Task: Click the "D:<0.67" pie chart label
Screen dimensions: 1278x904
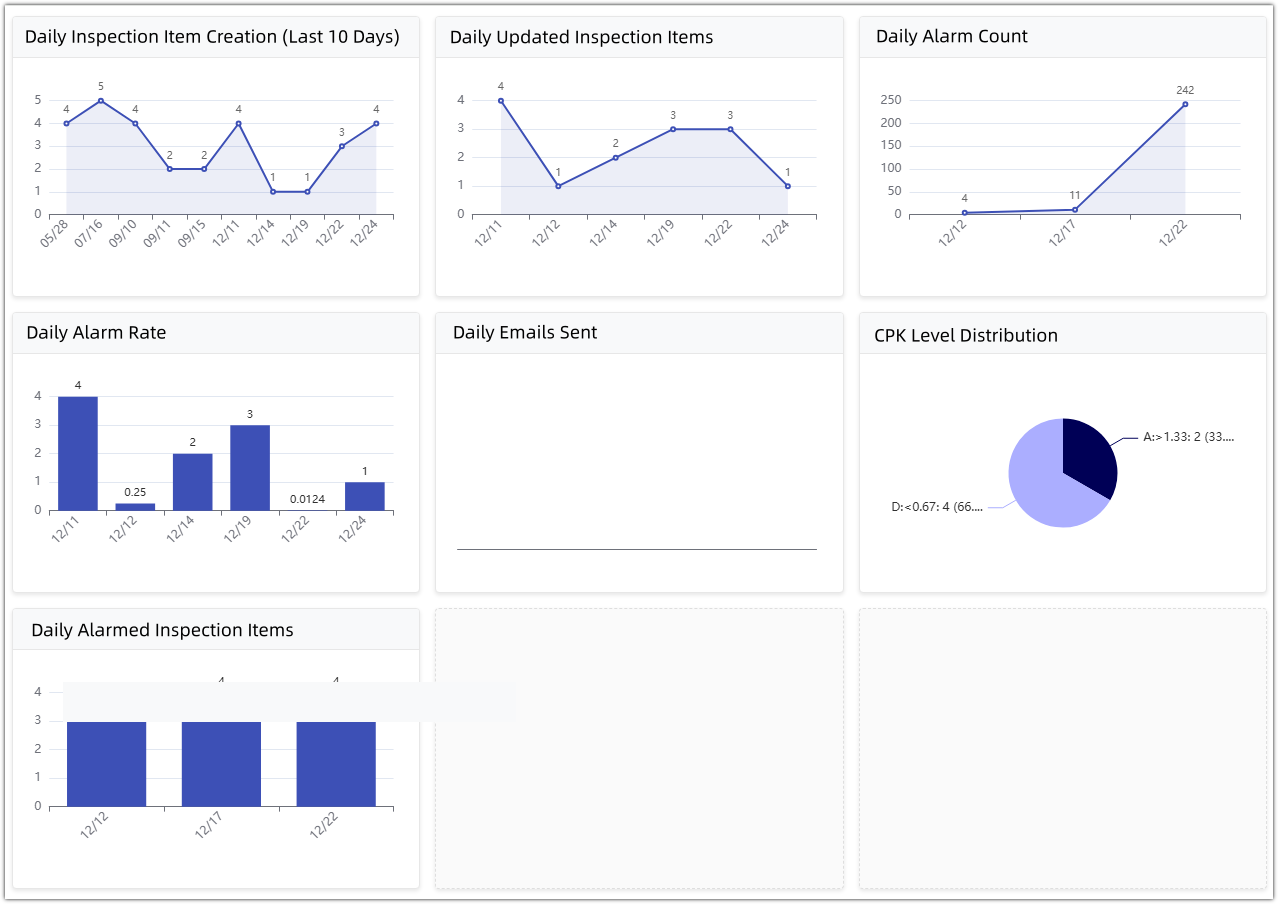Action: pyautogui.click(x=937, y=507)
